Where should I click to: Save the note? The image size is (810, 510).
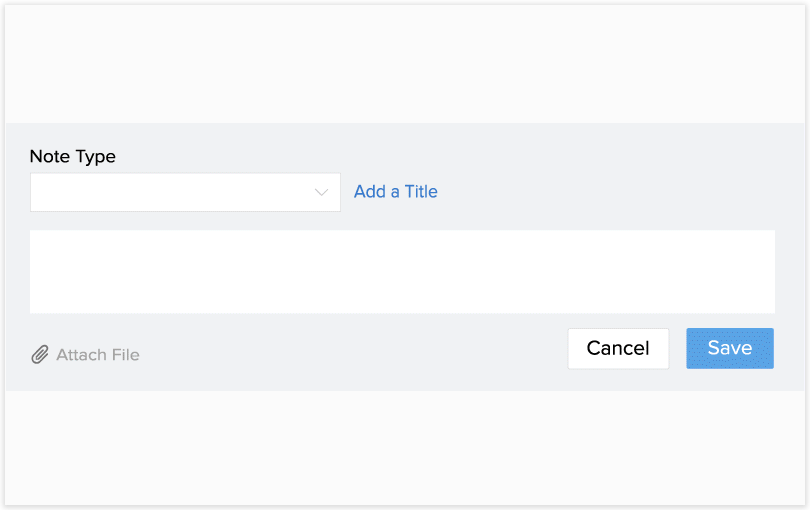[x=729, y=348]
